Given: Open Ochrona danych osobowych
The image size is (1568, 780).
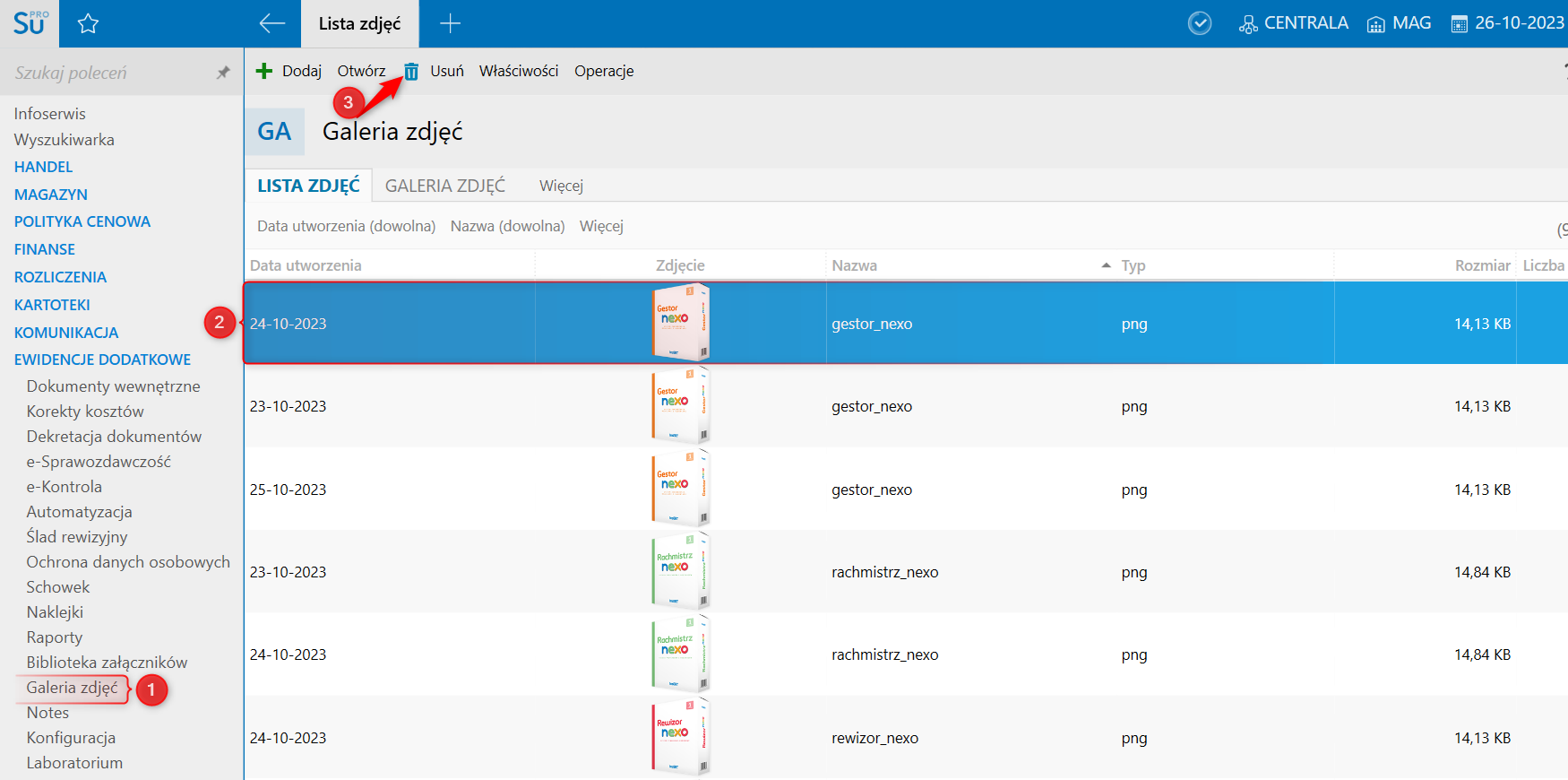Looking at the screenshot, I should (128, 562).
